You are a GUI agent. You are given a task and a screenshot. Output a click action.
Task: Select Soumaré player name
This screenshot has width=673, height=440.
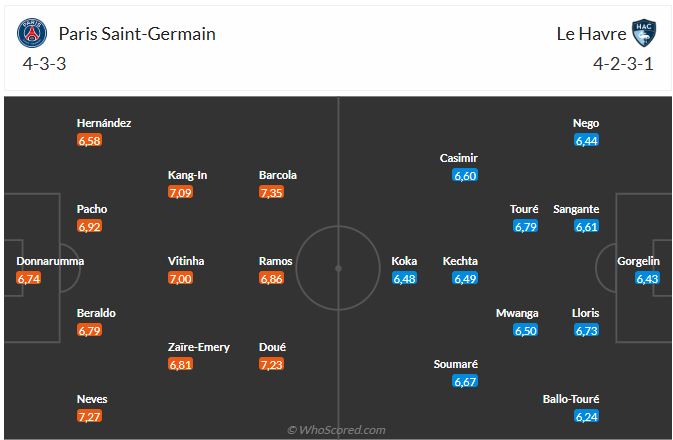[x=456, y=364]
